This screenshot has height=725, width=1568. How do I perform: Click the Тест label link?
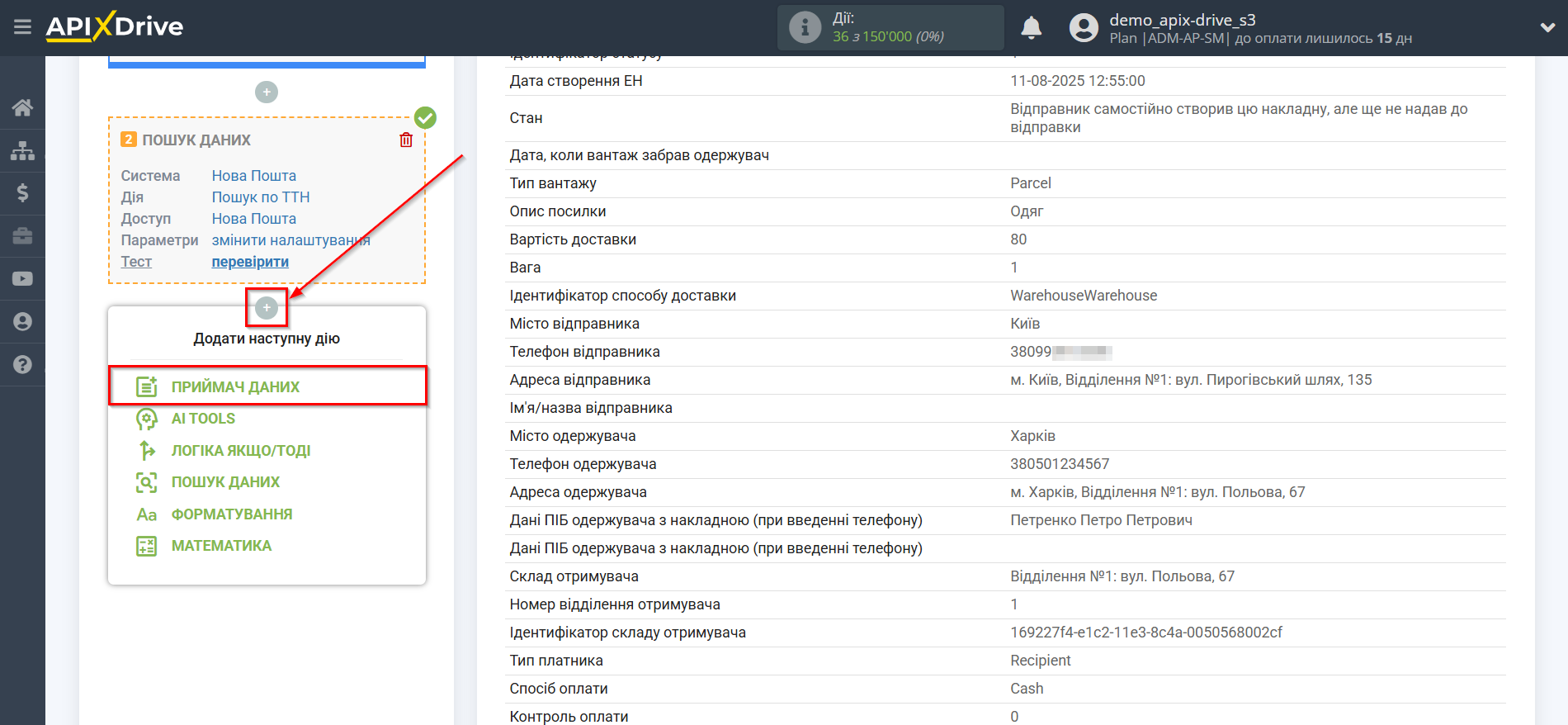tap(136, 262)
